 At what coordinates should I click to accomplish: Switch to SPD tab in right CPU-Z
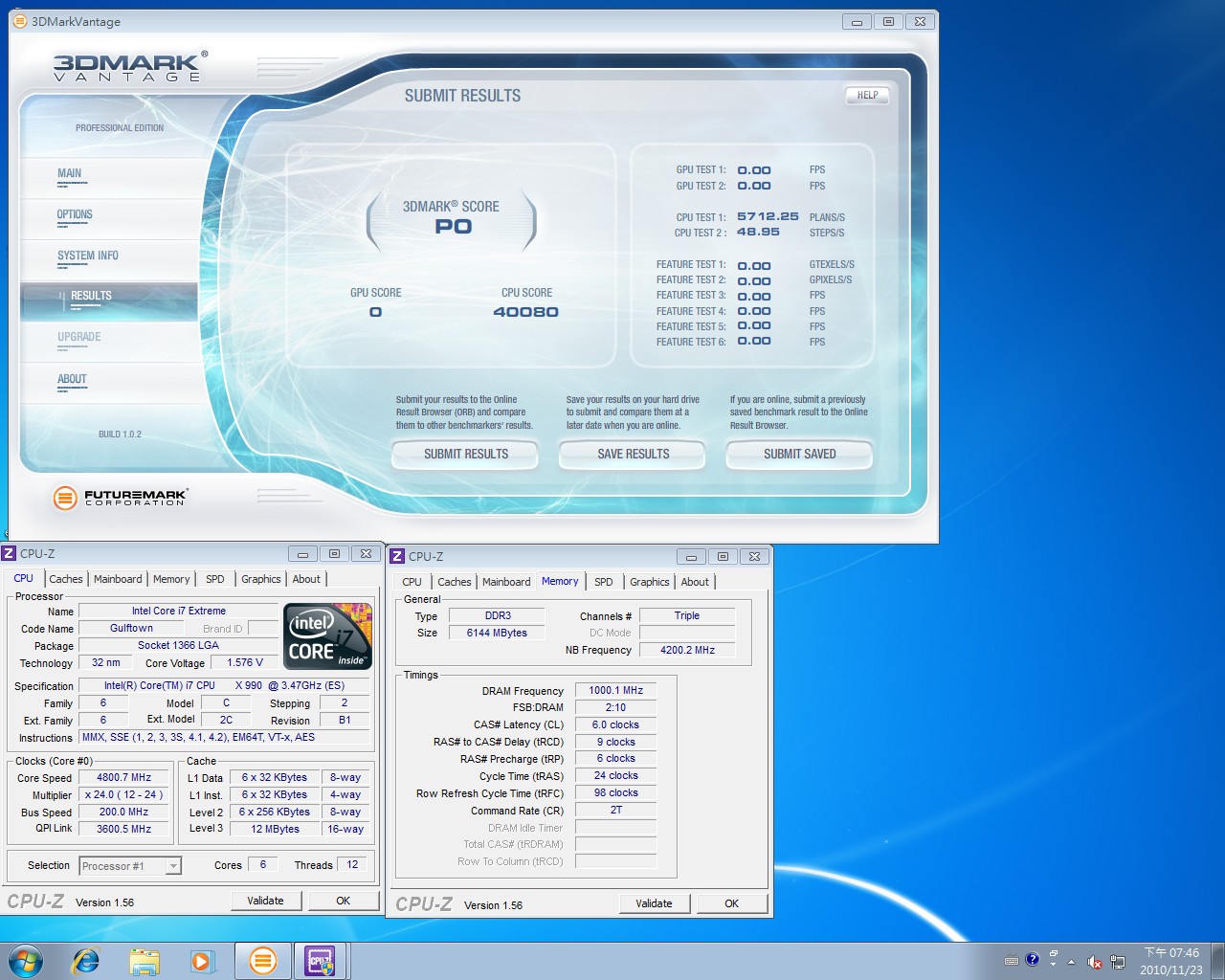(604, 582)
